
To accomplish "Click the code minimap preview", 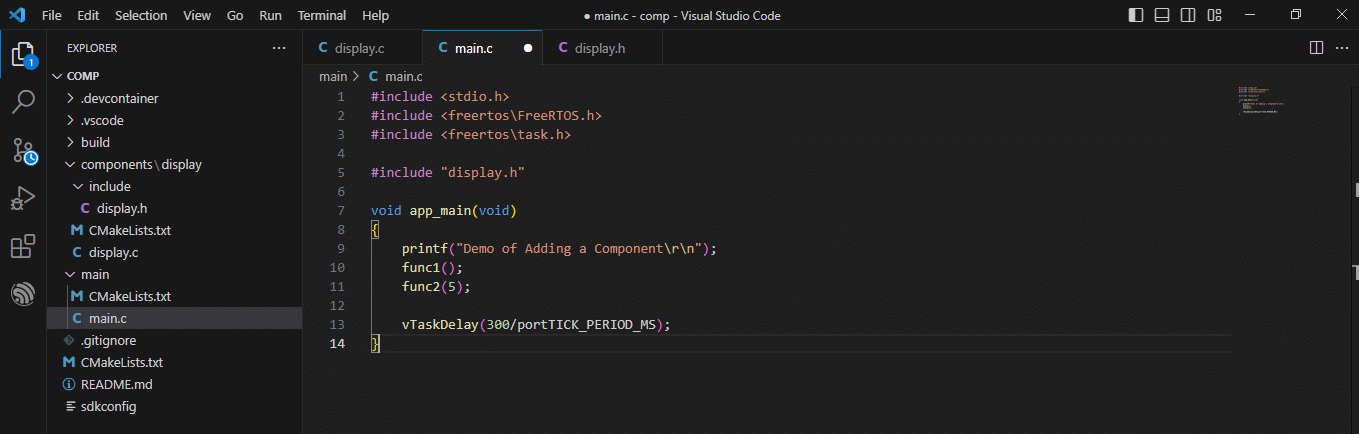I will [x=1262, y=100].
